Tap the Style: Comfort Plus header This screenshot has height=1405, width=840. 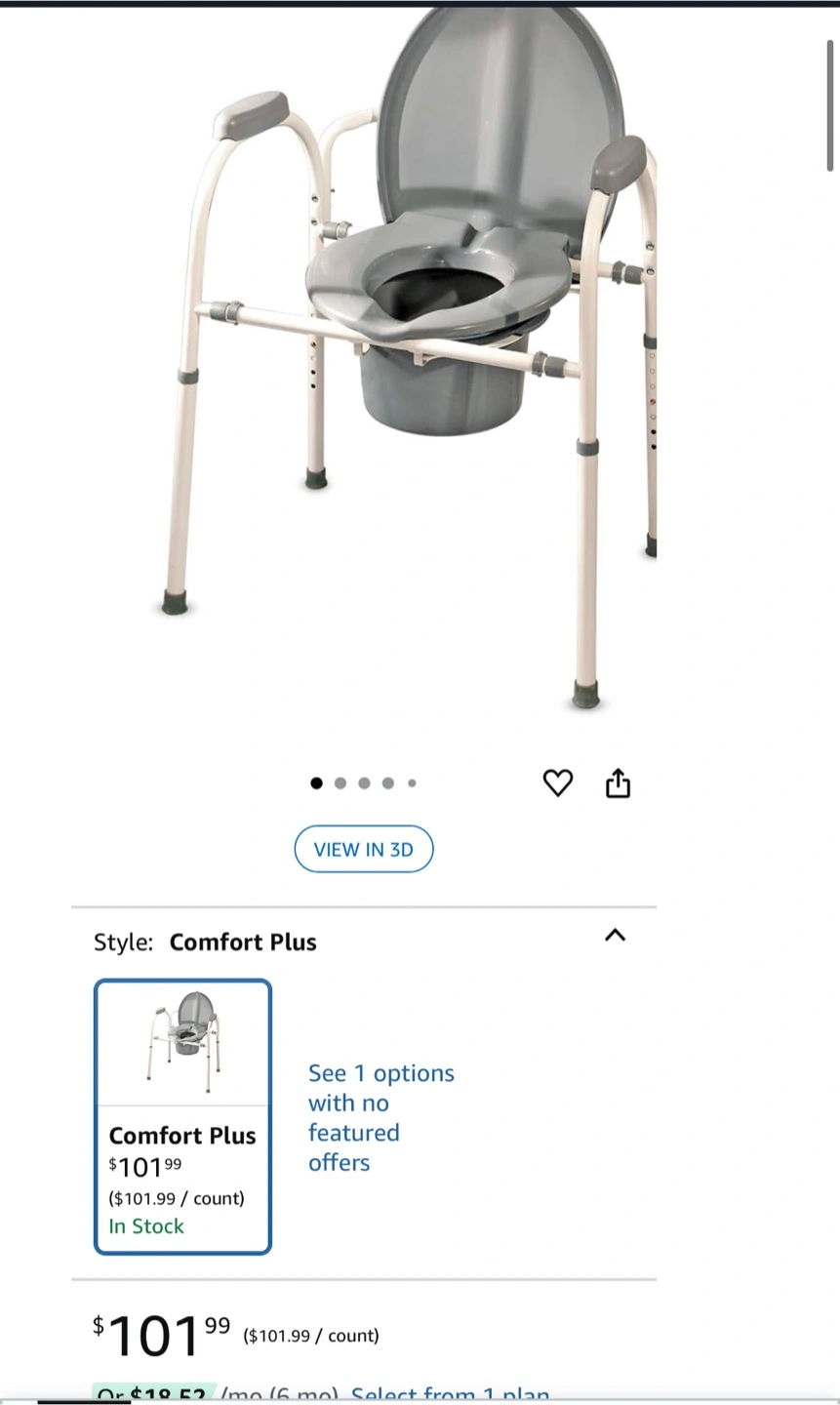[x=205, y=942]
